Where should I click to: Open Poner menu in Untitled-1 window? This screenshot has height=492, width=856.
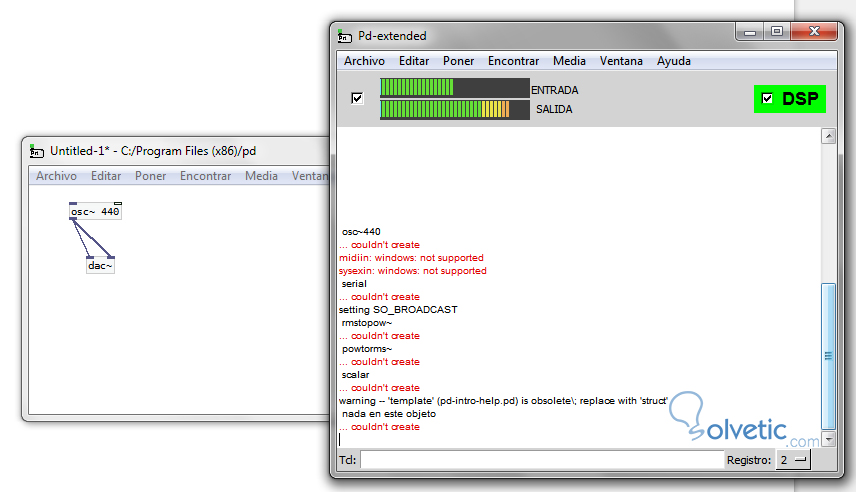click(x=151, y=176)
